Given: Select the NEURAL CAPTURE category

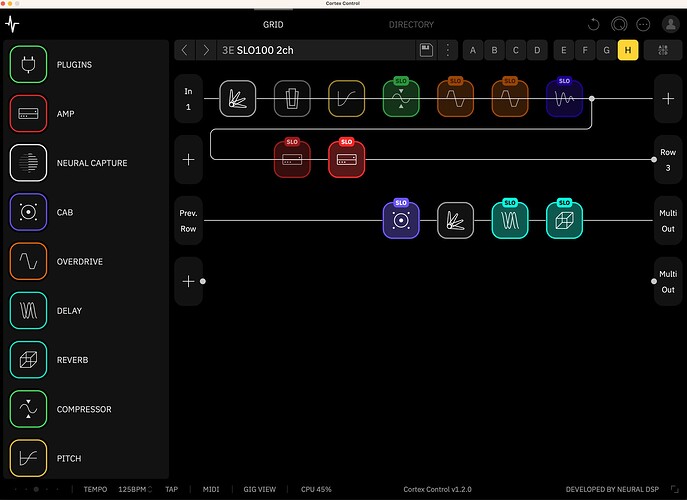Looking at the screenshot, I should [x=28, y=163].
